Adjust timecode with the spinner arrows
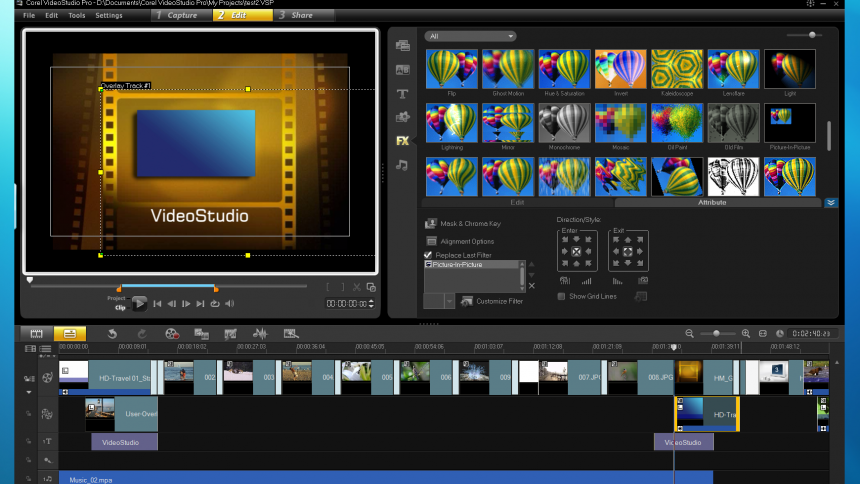 pyautogui.click(x=371, y=303)
